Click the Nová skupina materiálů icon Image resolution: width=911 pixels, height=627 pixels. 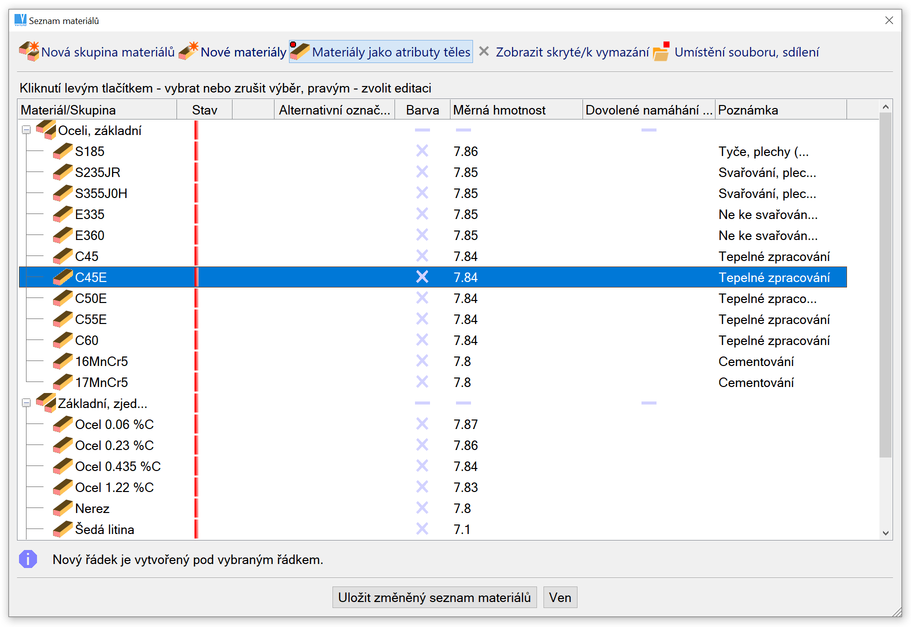pos(29,52)
